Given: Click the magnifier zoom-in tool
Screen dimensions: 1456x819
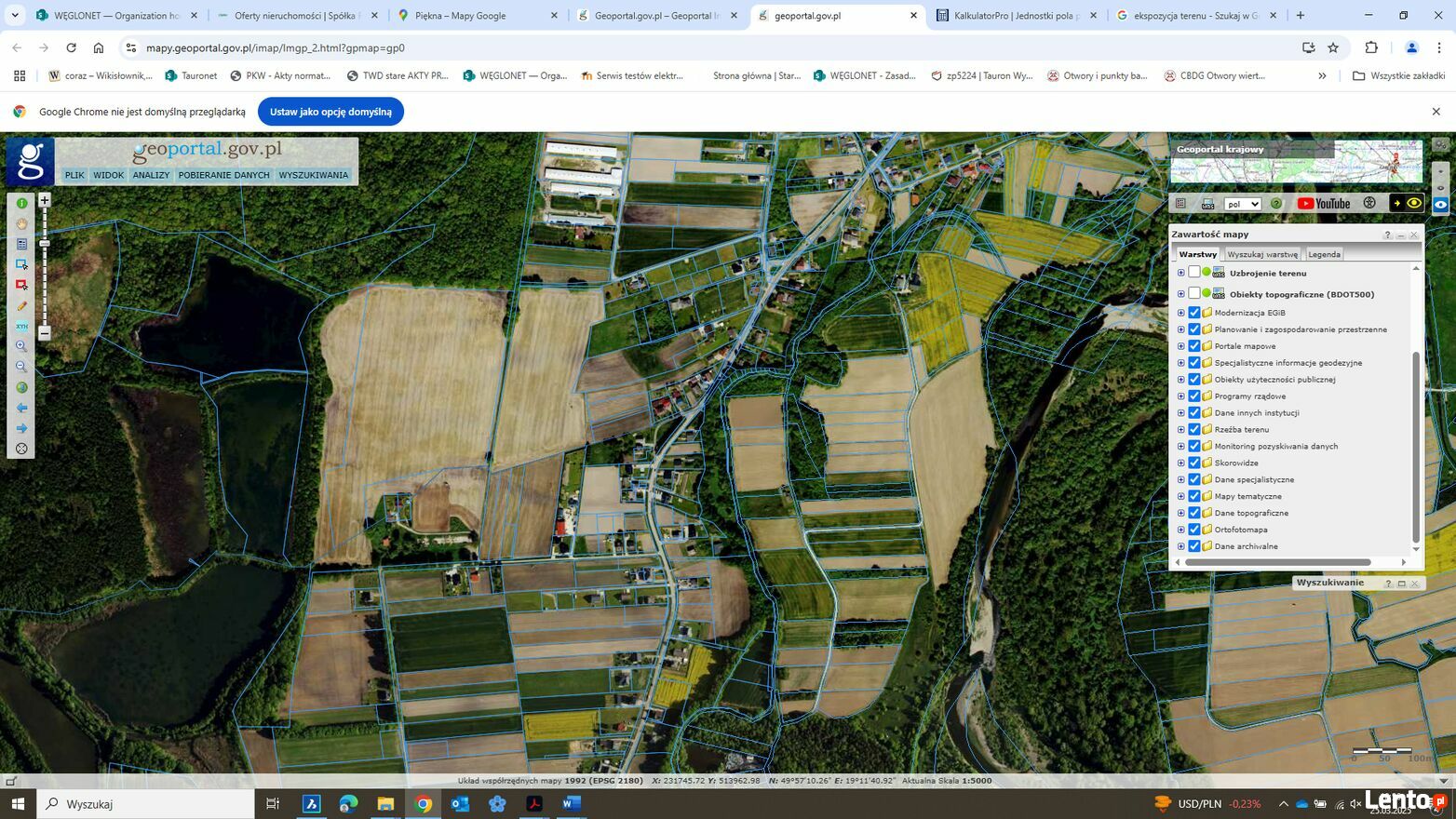Looking at the screenshot, I should 21,346.
